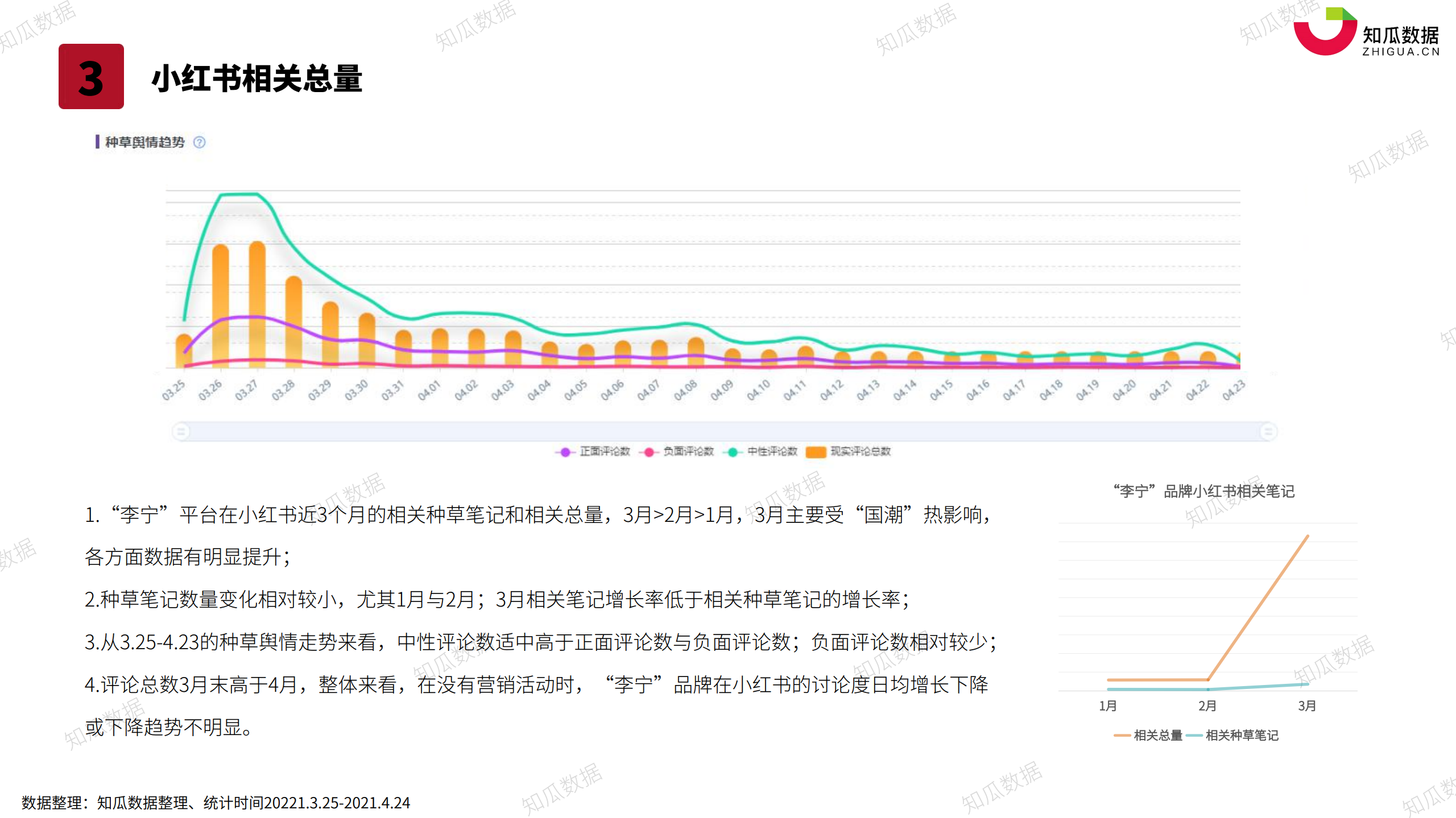1456x818 pixels.
Task: Click the pink 负面评论数 legend marker
Action: click(648, 452)
